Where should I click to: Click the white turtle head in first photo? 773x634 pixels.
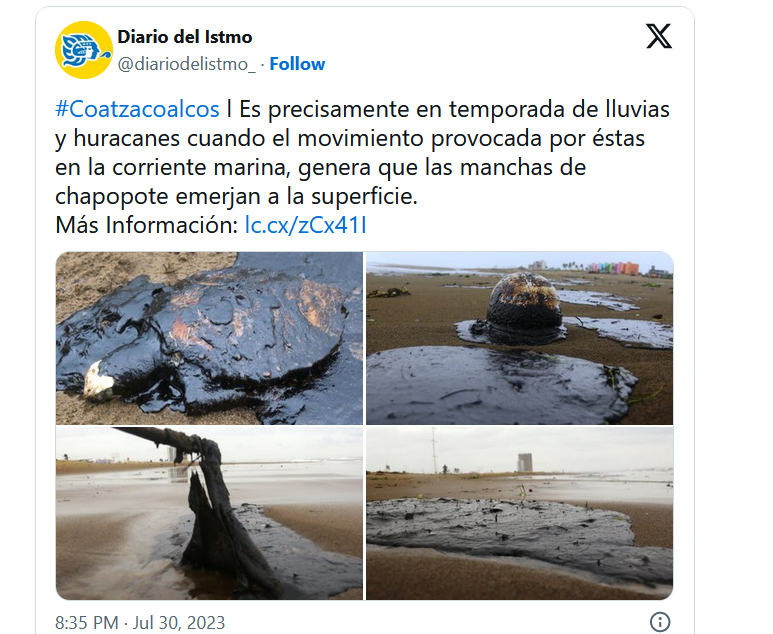[99, 380]
